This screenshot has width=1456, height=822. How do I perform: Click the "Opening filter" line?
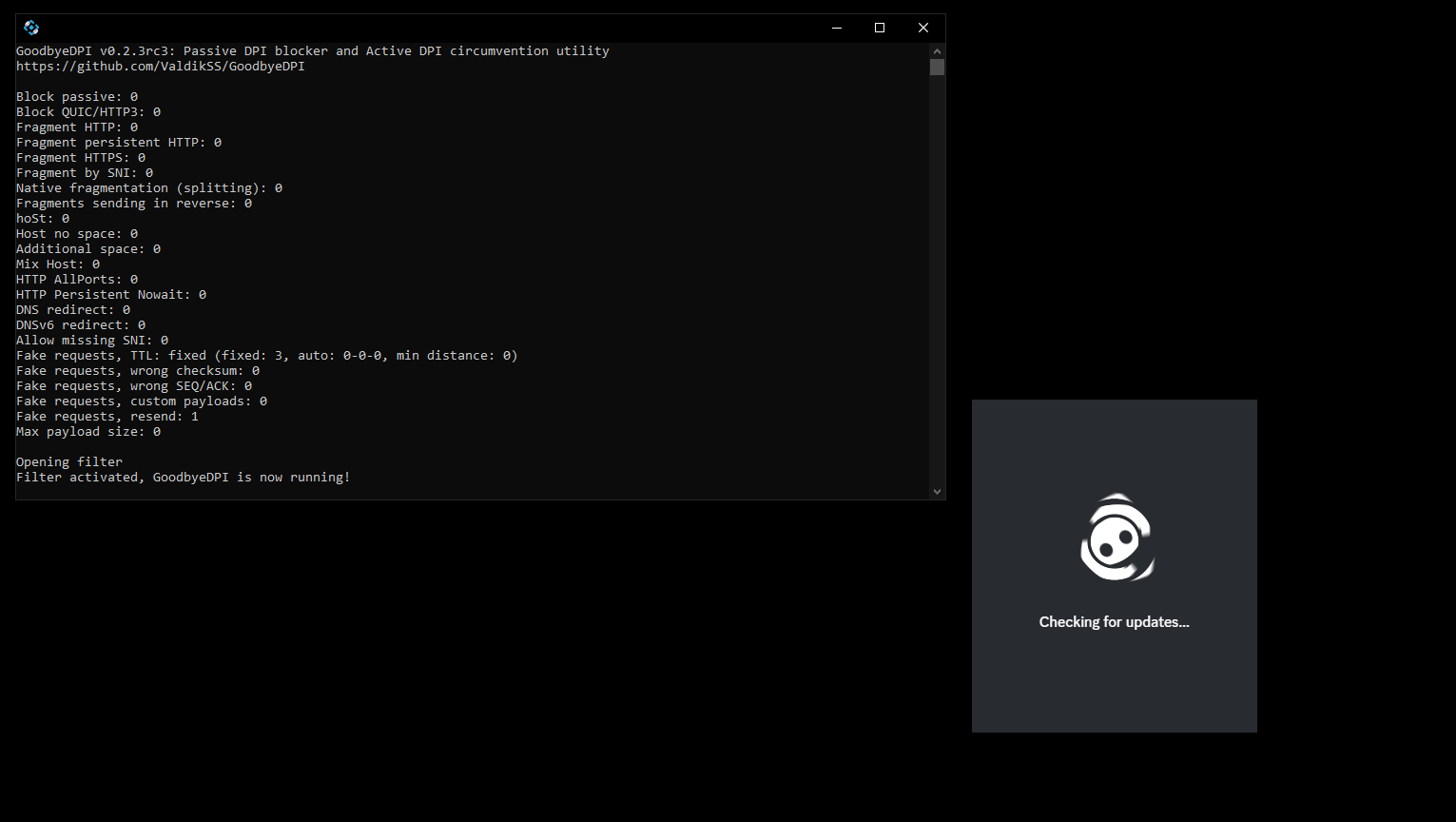[x=69, y=462]
